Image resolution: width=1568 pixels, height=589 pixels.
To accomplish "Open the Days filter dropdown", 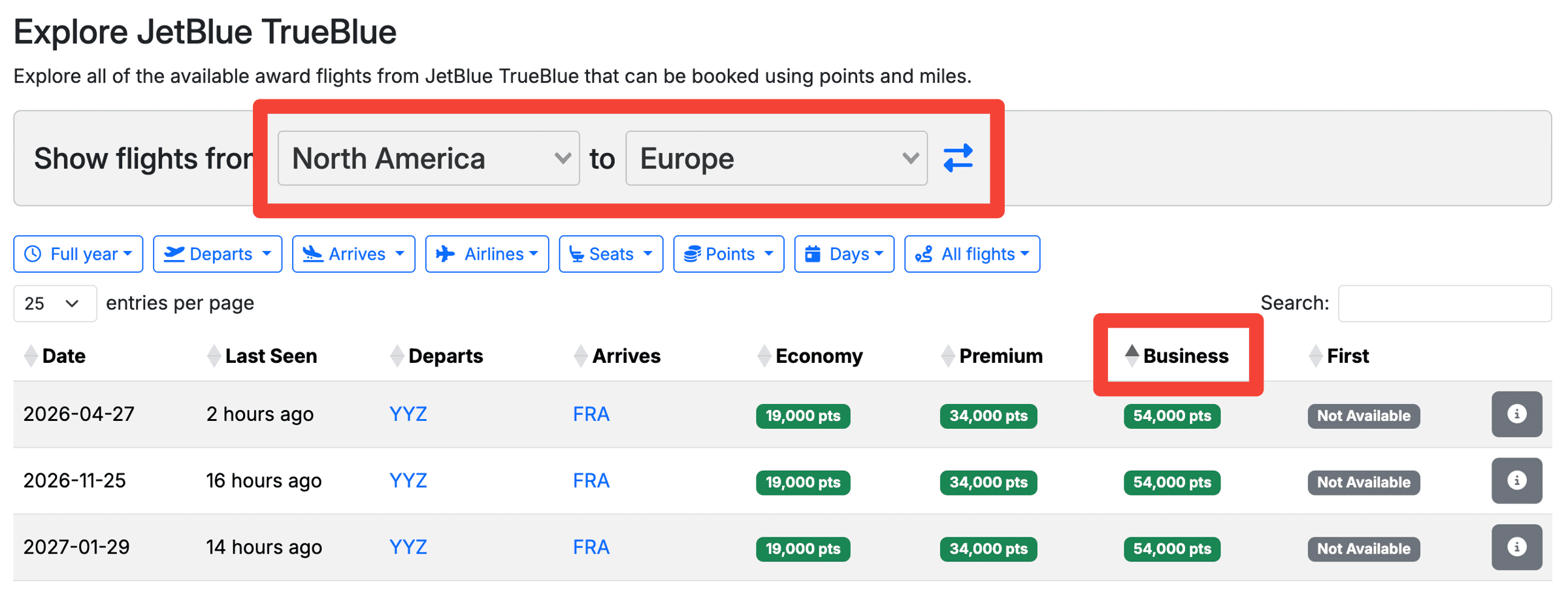I will pyautogui.click(x=843, y=254).
